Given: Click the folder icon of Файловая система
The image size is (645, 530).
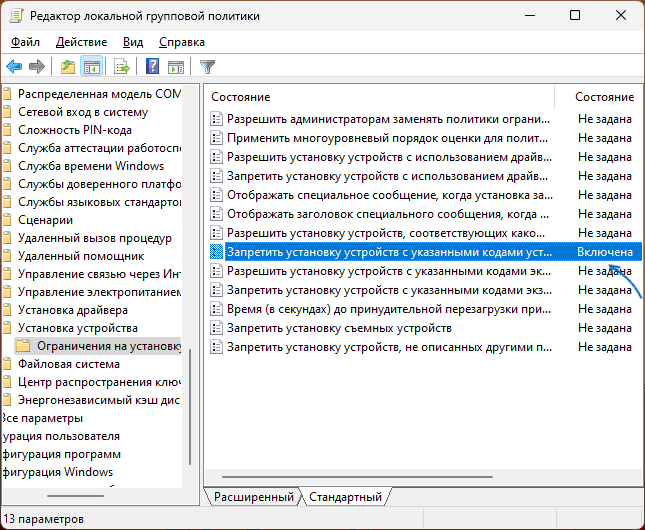Looking at the screenshot, I should coord(7,364).
